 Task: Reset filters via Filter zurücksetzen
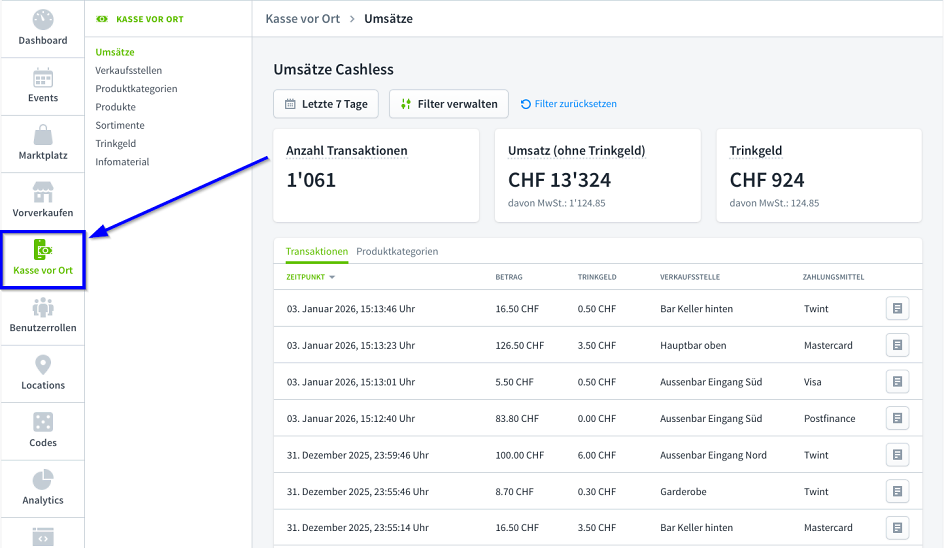click(568, 104)
